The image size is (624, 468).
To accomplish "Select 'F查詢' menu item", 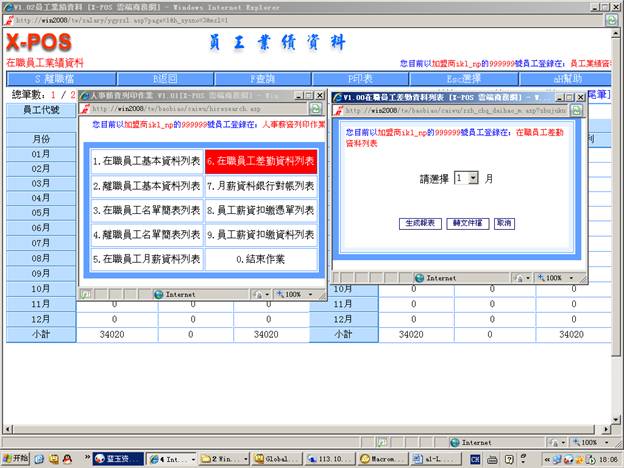I will 265,78.
